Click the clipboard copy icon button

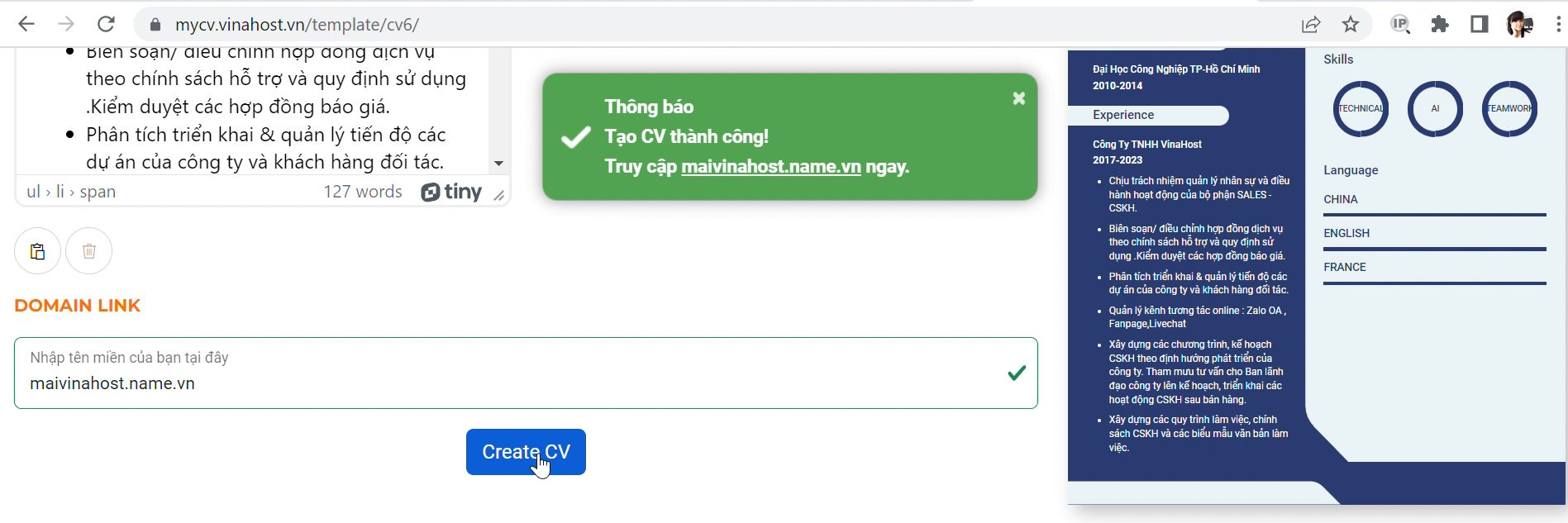tap(37, 251)
